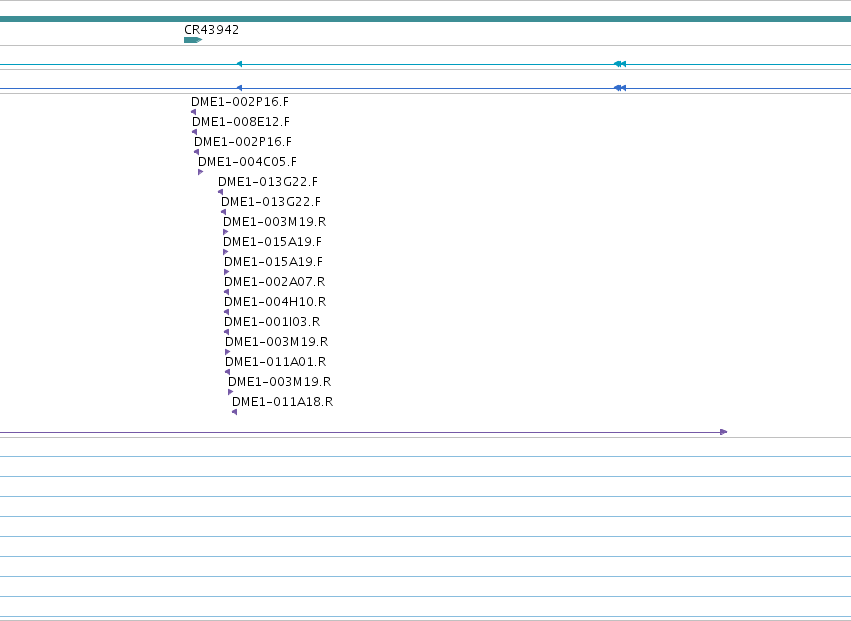Click DME1-003M19.R label above DME1-011A01.R
851x621 pixels.
[277, 342]
